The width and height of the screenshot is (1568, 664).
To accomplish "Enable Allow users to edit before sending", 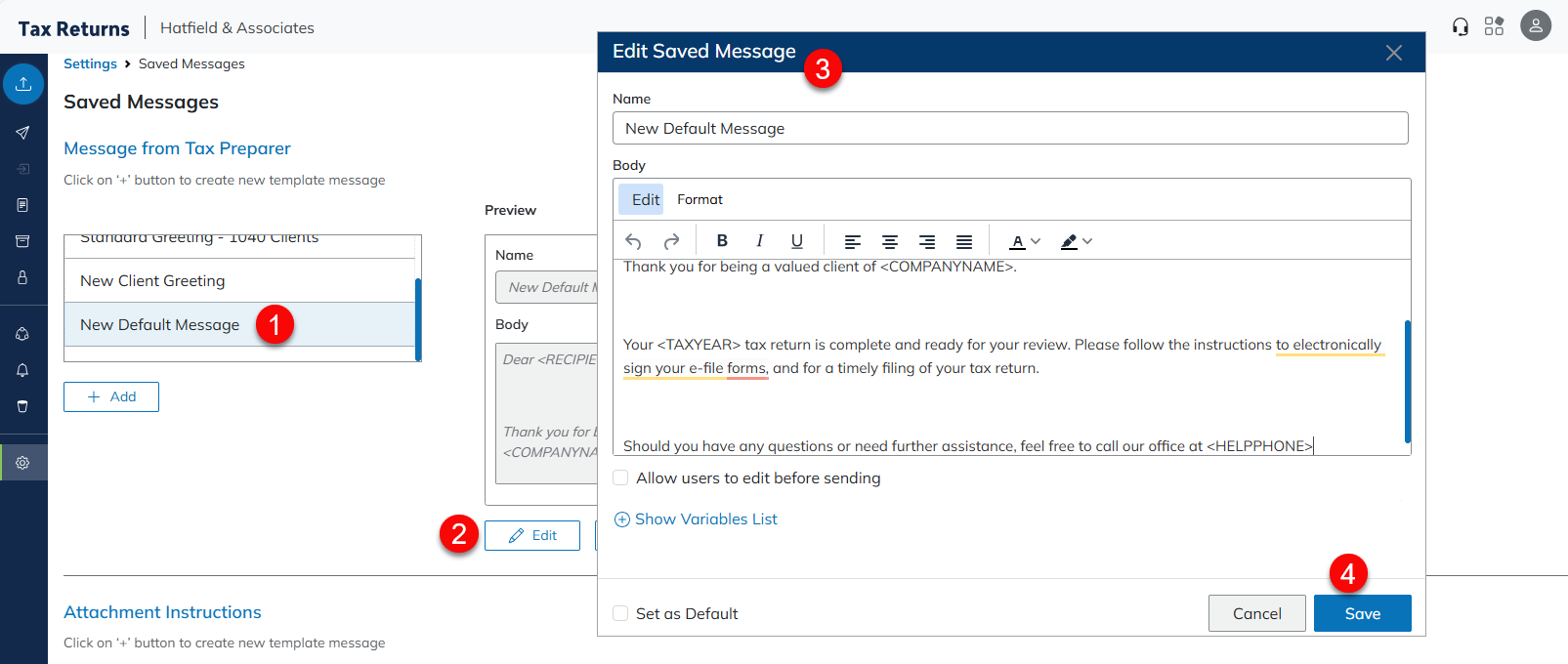I will click(620, 477).
